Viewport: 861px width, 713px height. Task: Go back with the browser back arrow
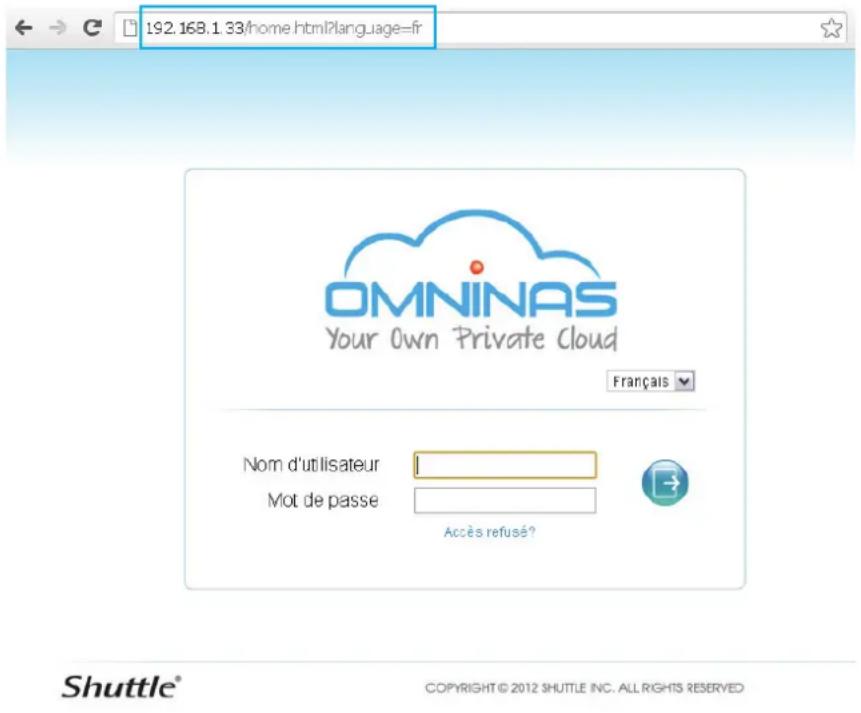24,27
